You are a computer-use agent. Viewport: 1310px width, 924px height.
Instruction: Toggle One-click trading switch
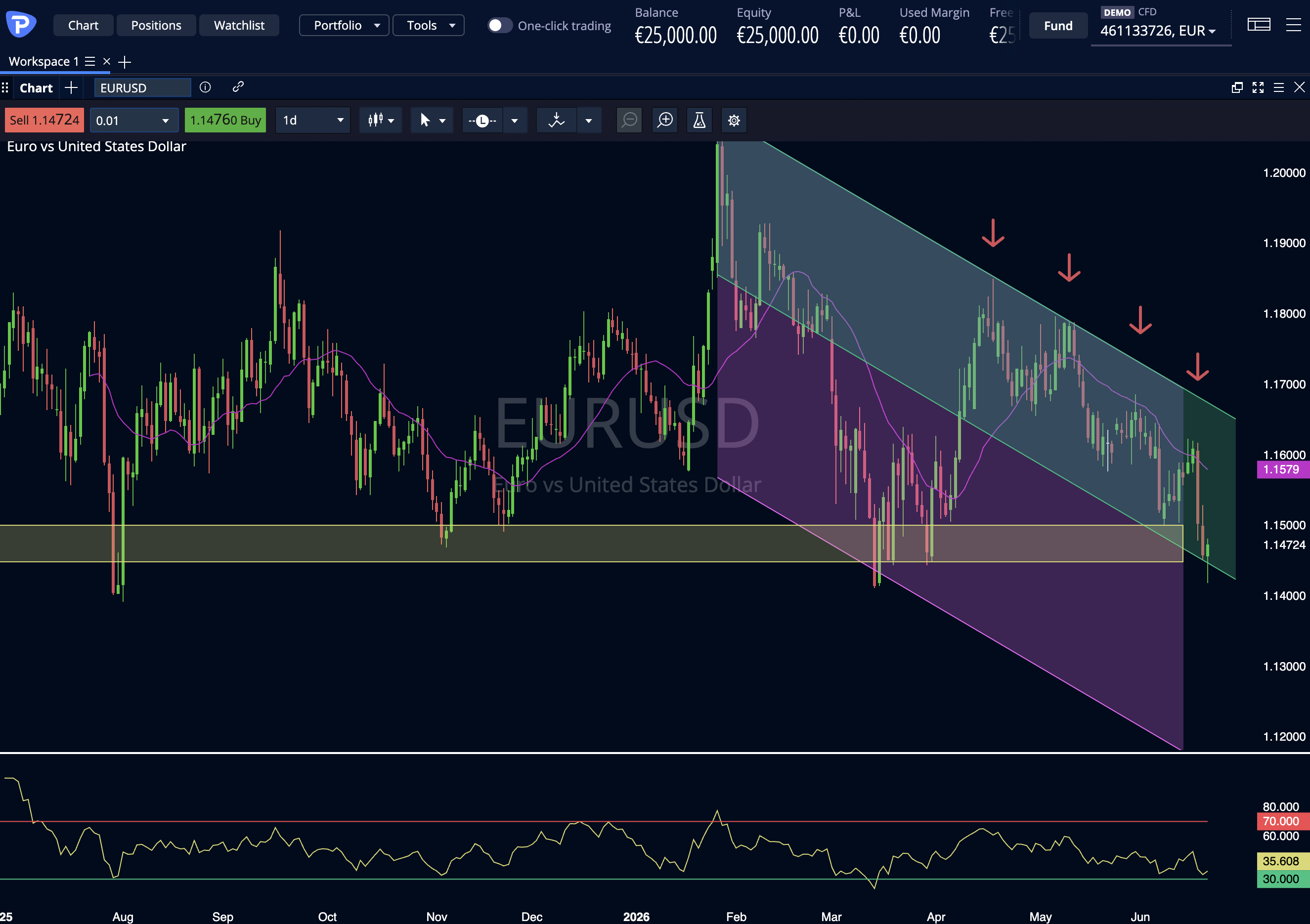coord(499,26)
